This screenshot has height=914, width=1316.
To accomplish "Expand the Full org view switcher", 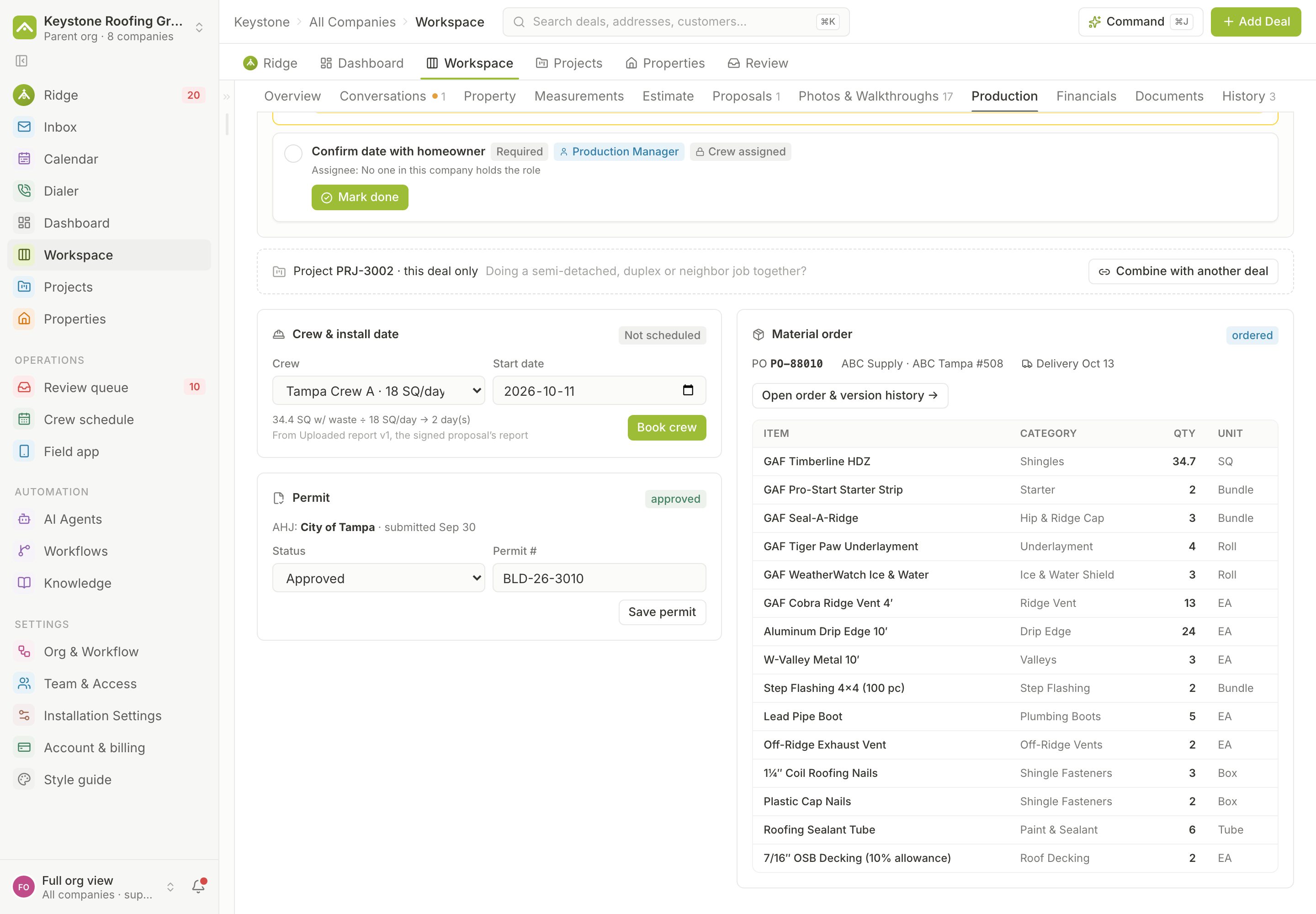I will click(x=170, y=887).
